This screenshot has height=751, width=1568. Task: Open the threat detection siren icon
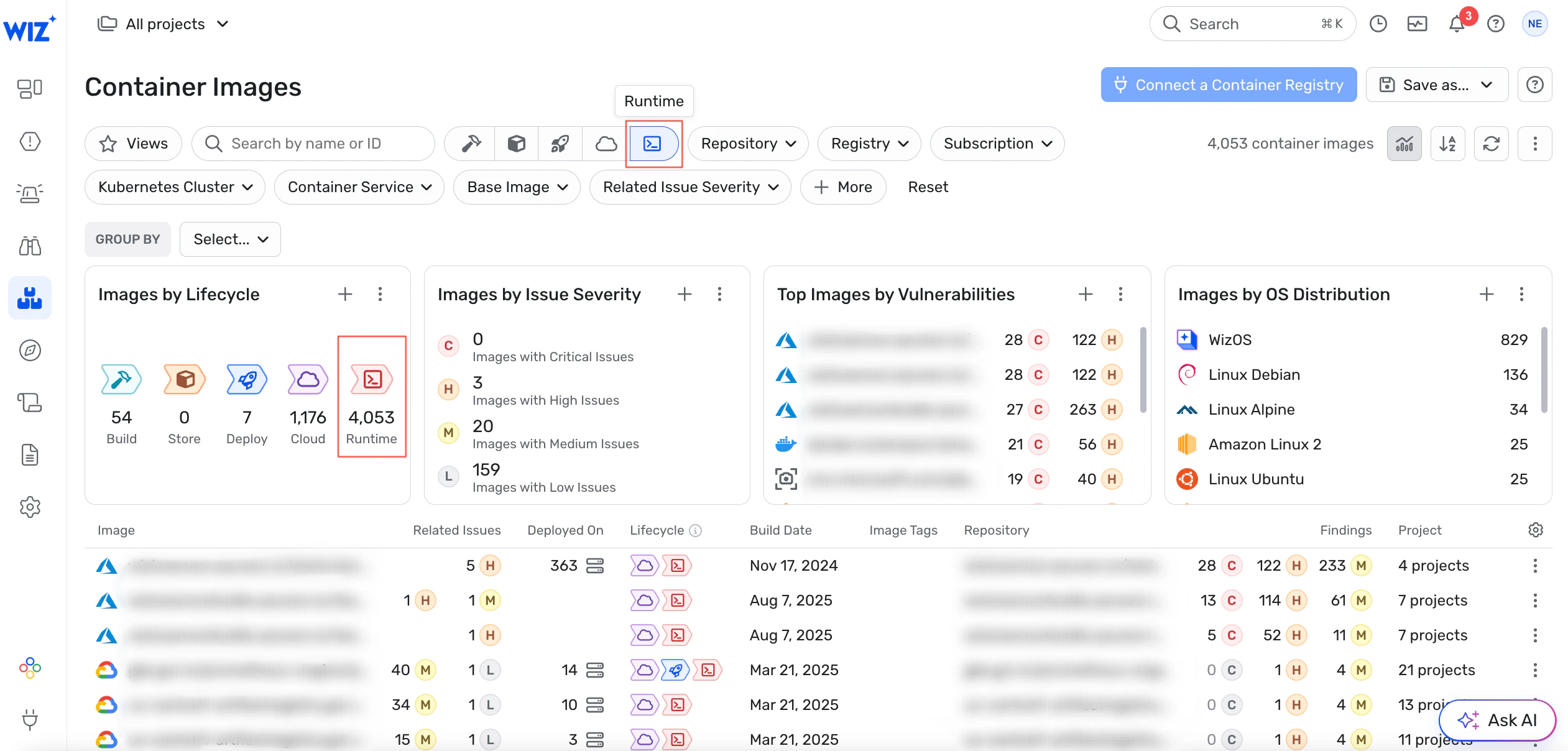click(x=30, y=193)
